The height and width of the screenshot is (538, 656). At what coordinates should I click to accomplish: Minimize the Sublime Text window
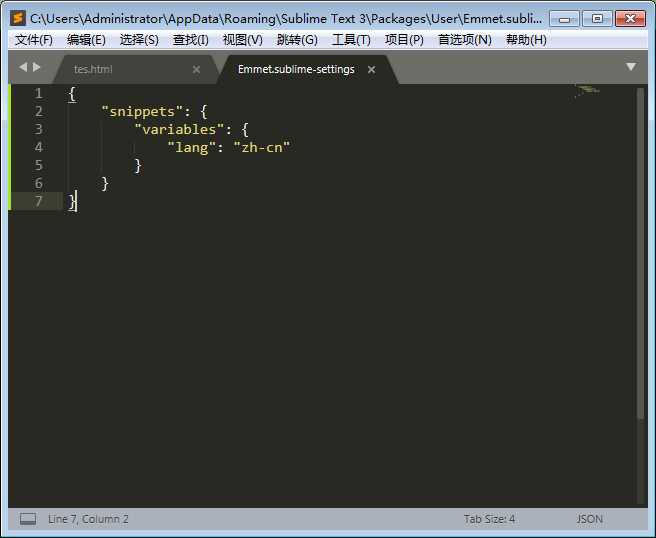tap(564, 19)
